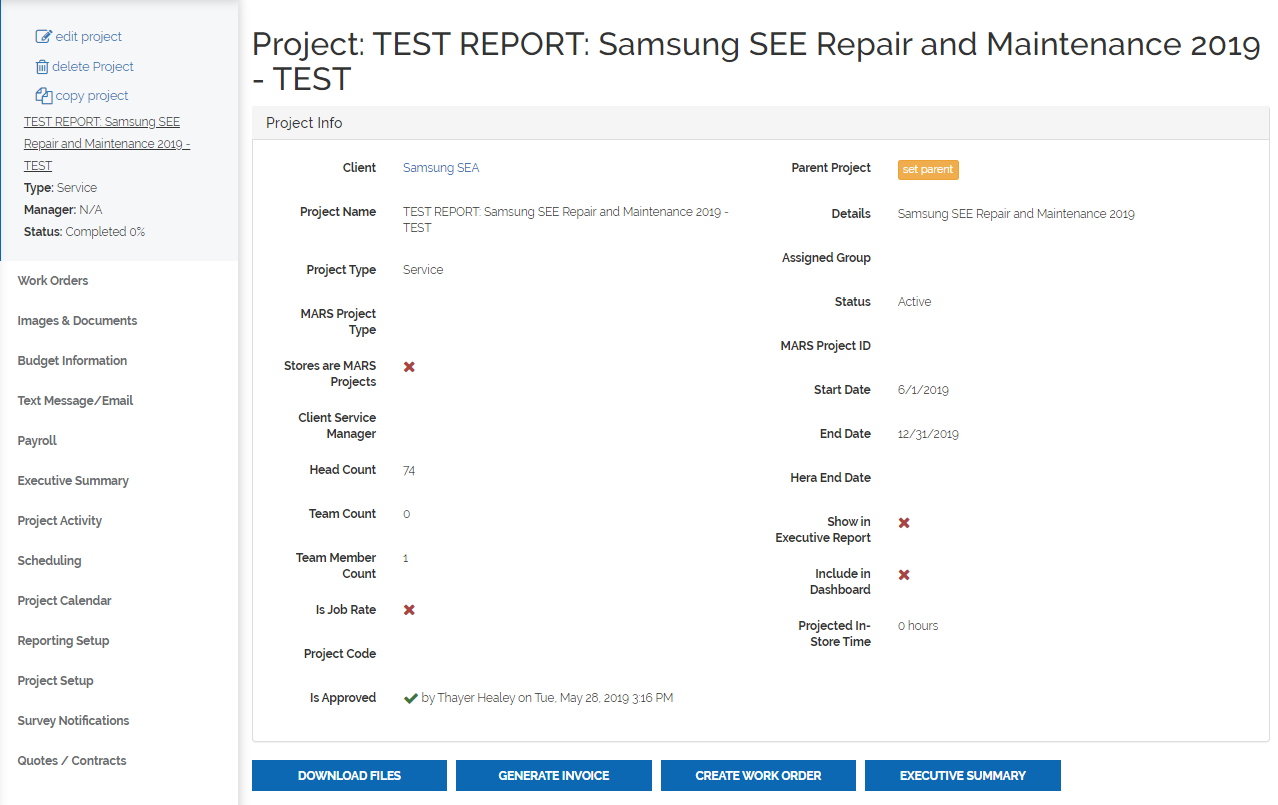Open Executive Summary from the sidebar menu
This screenshot has height=805, width=1278.
click(73, 481)
